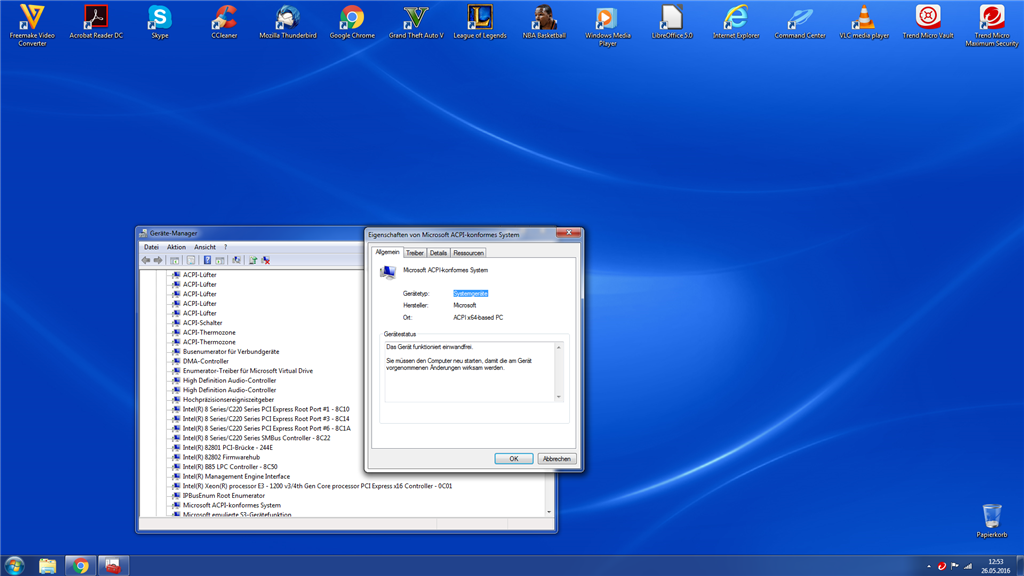
Task: Open Acrobat Reader DC desktop shortcut
Action: [96, 22]
